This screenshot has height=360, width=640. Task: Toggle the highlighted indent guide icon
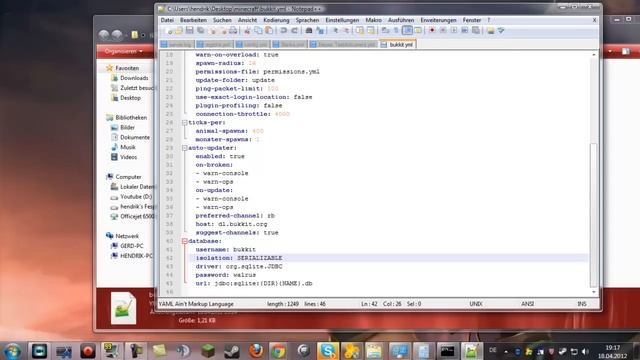point(407,31)
